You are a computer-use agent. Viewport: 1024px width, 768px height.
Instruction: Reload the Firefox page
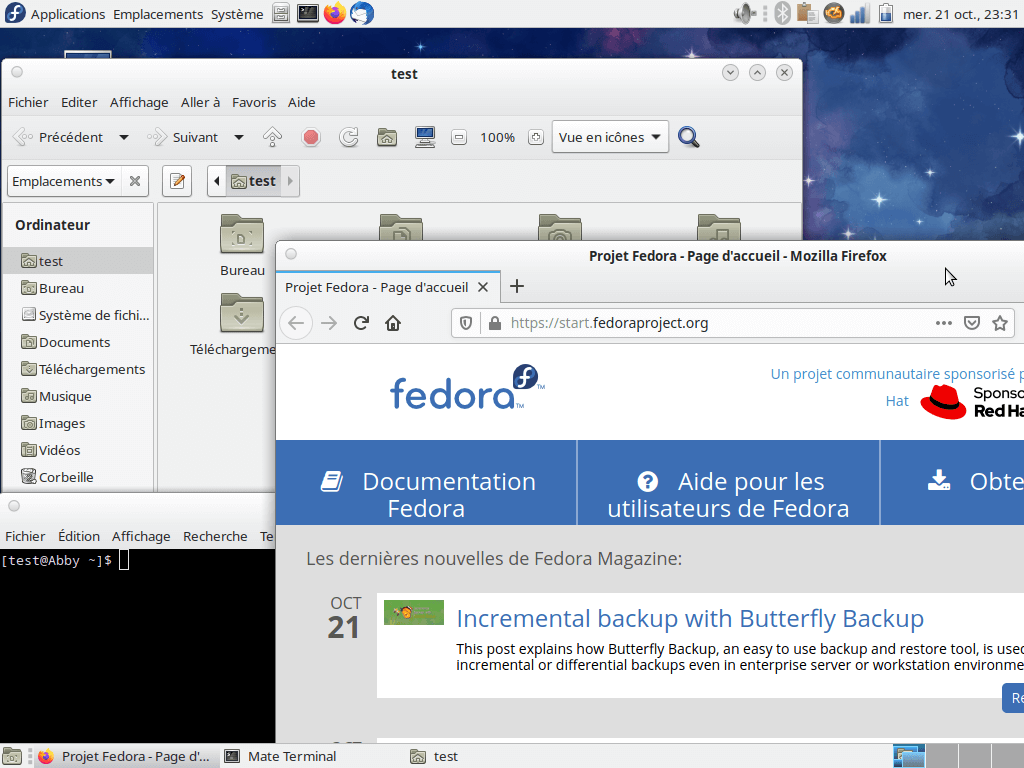click(361, 323)
